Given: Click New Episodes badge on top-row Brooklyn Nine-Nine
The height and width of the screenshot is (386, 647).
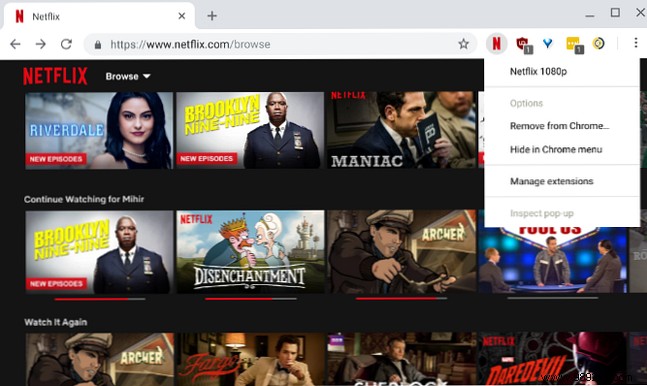Looking at the screenshot, I should (207, 159).
